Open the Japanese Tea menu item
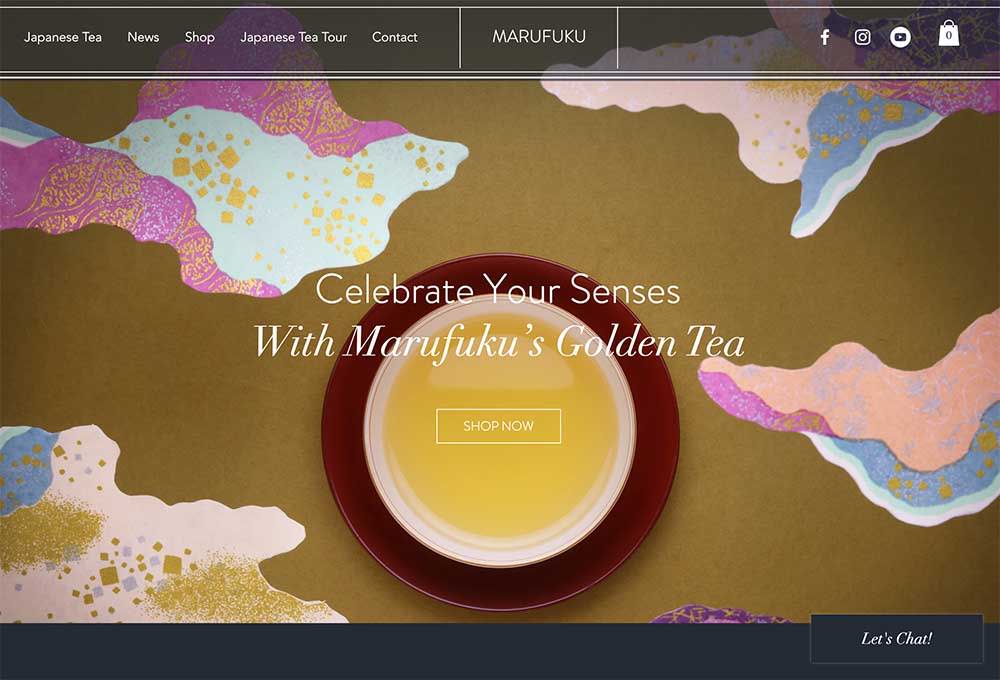 62,37
